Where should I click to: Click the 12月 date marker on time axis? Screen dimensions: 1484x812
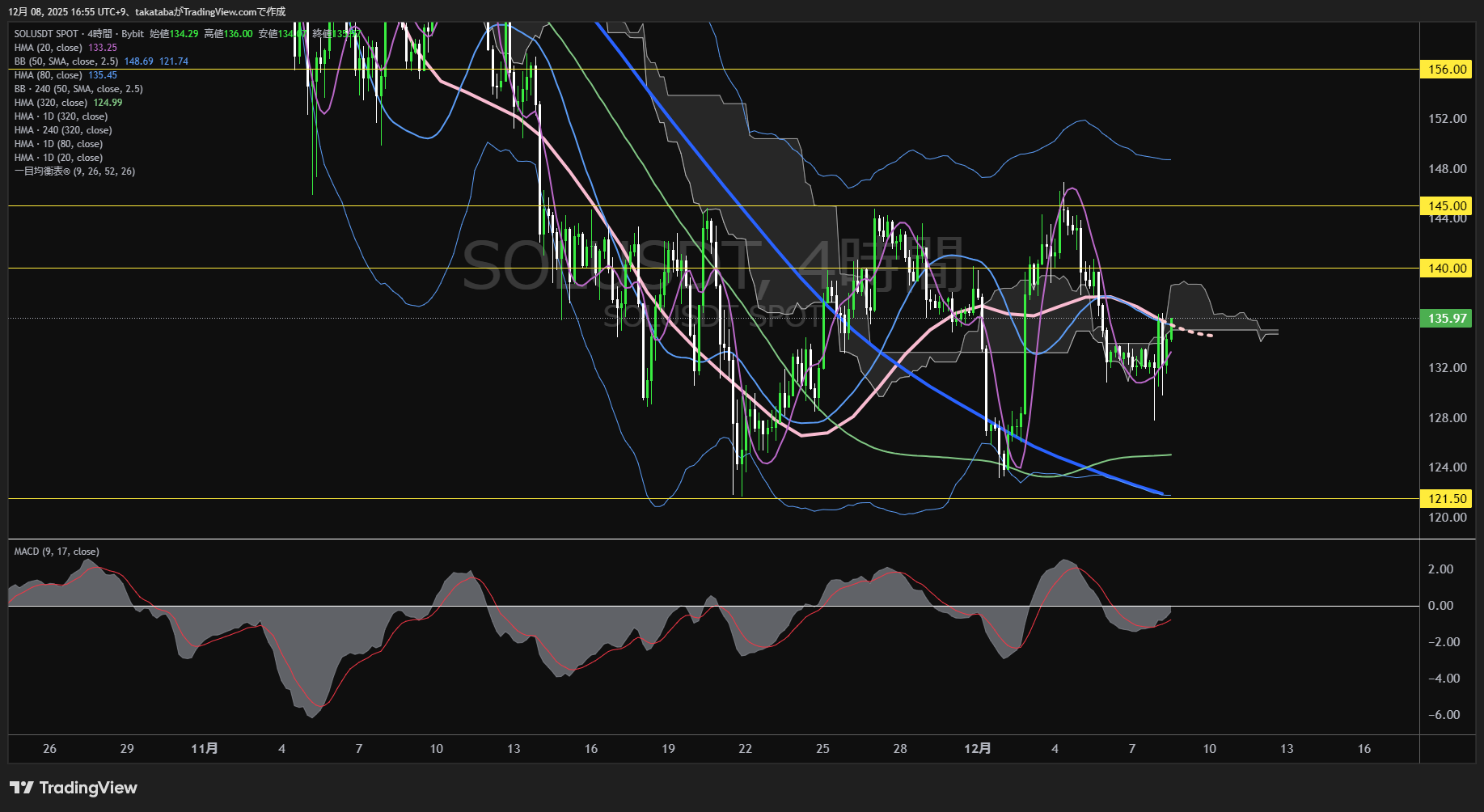[x=977, y=749]
